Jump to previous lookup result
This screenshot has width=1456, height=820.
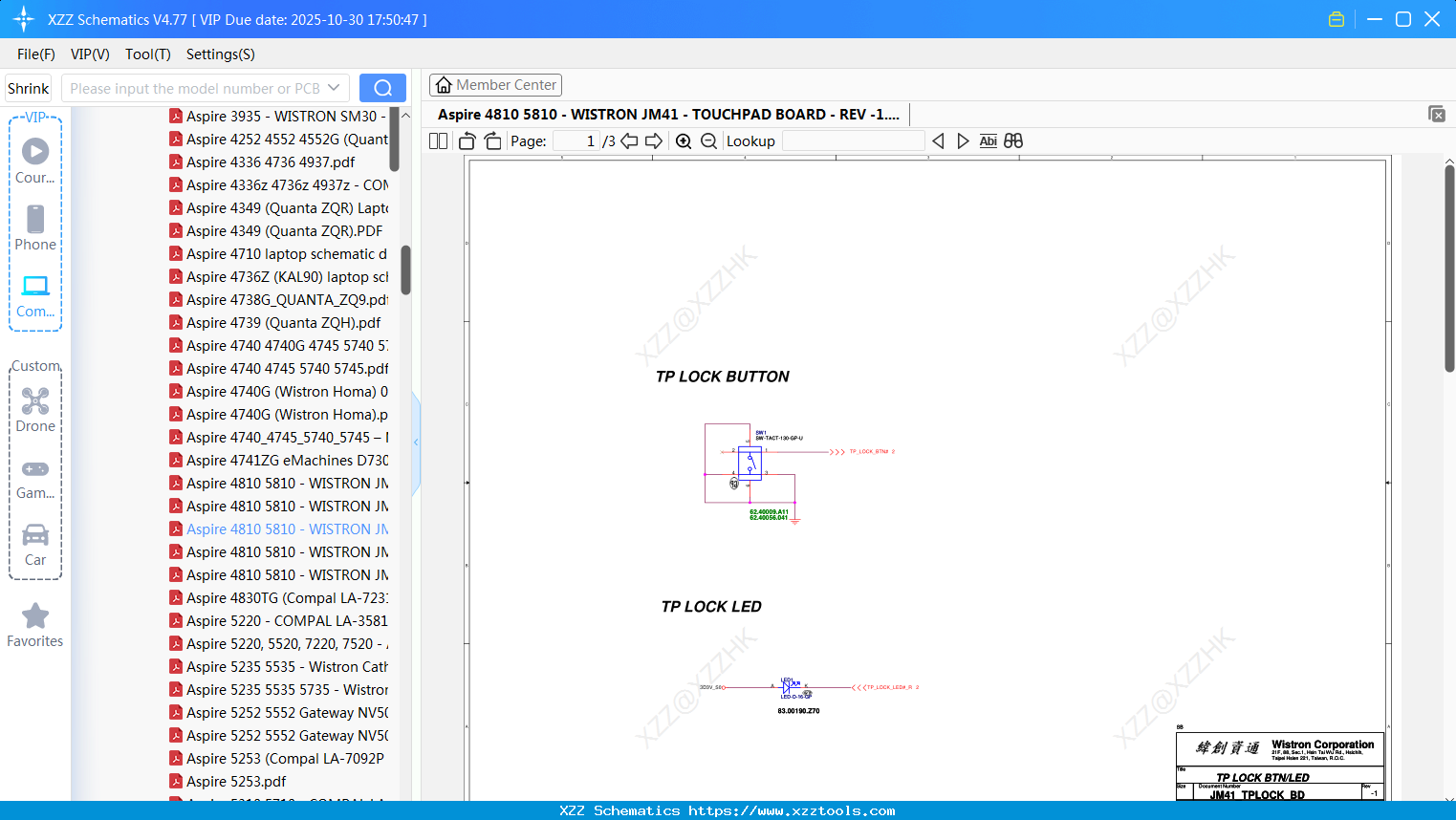(938, 141)
